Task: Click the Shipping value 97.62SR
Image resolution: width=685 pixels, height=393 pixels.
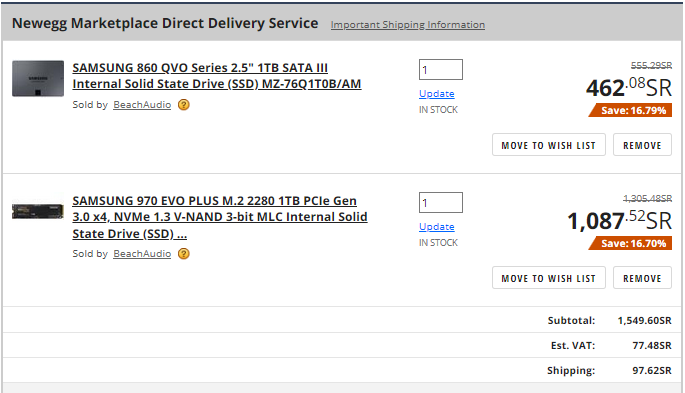Action: [x=652, y=370]
